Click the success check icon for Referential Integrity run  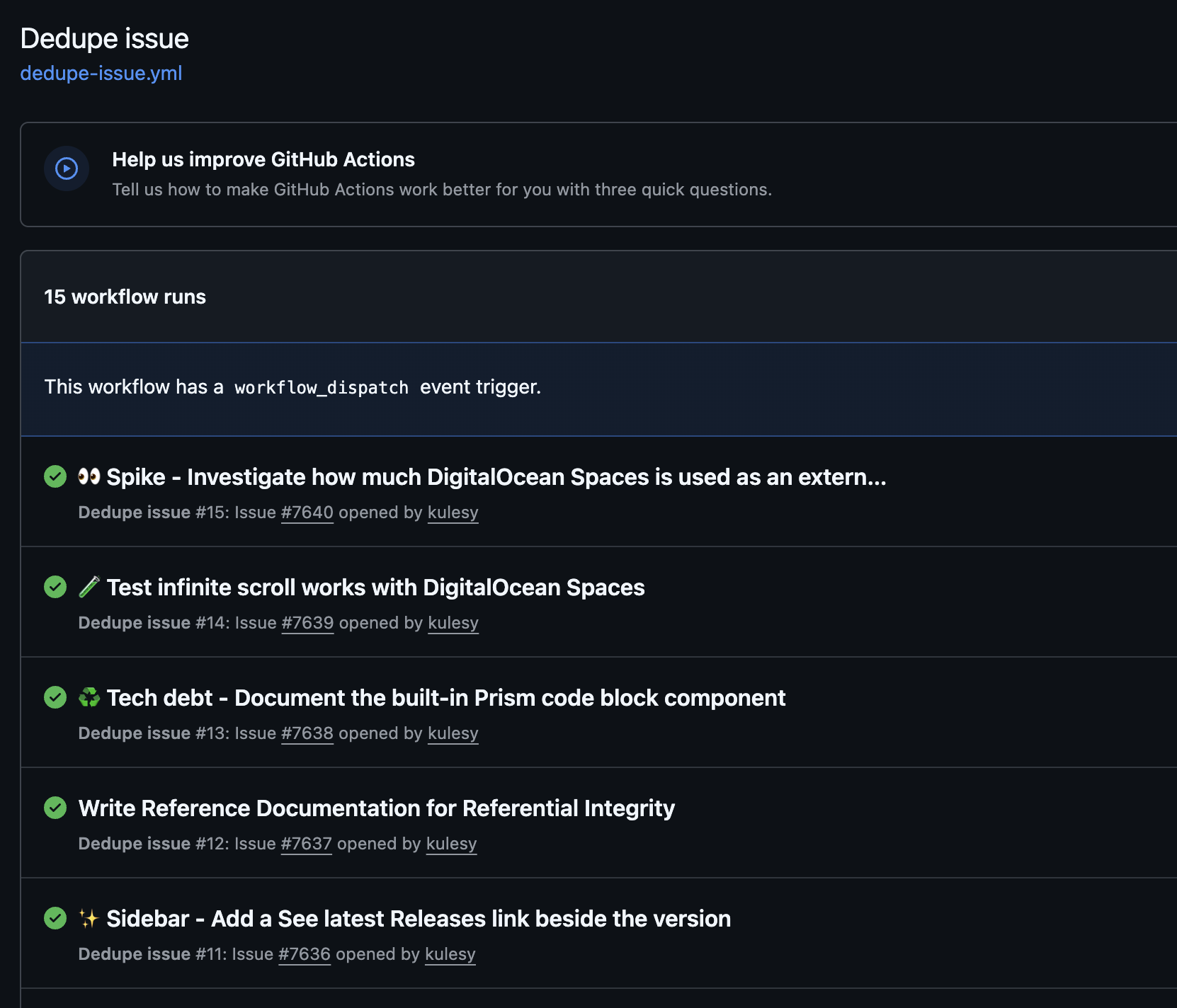click(x=55, y=808)
